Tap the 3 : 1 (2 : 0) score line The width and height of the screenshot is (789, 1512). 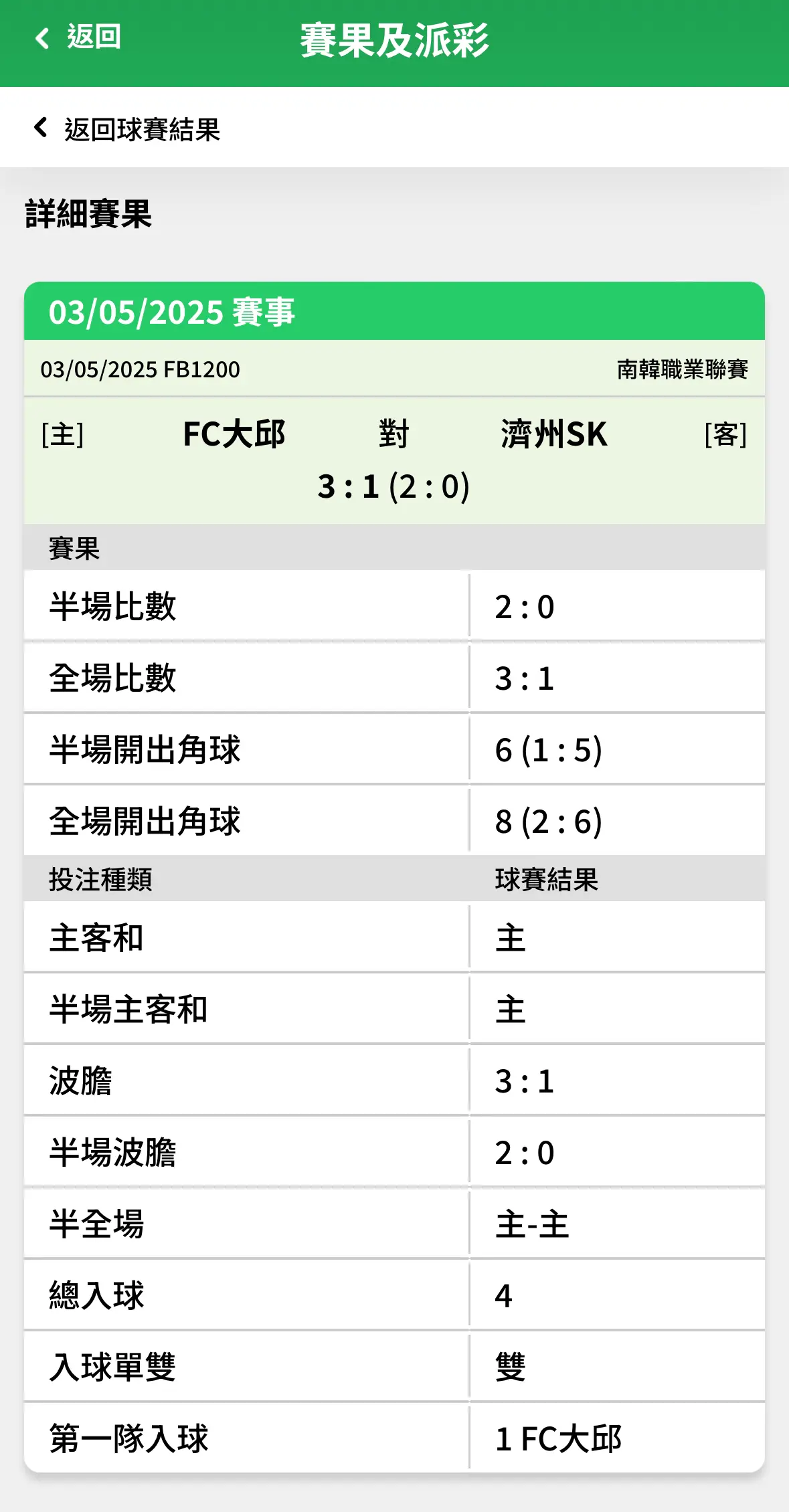click(x=393, y=486)
